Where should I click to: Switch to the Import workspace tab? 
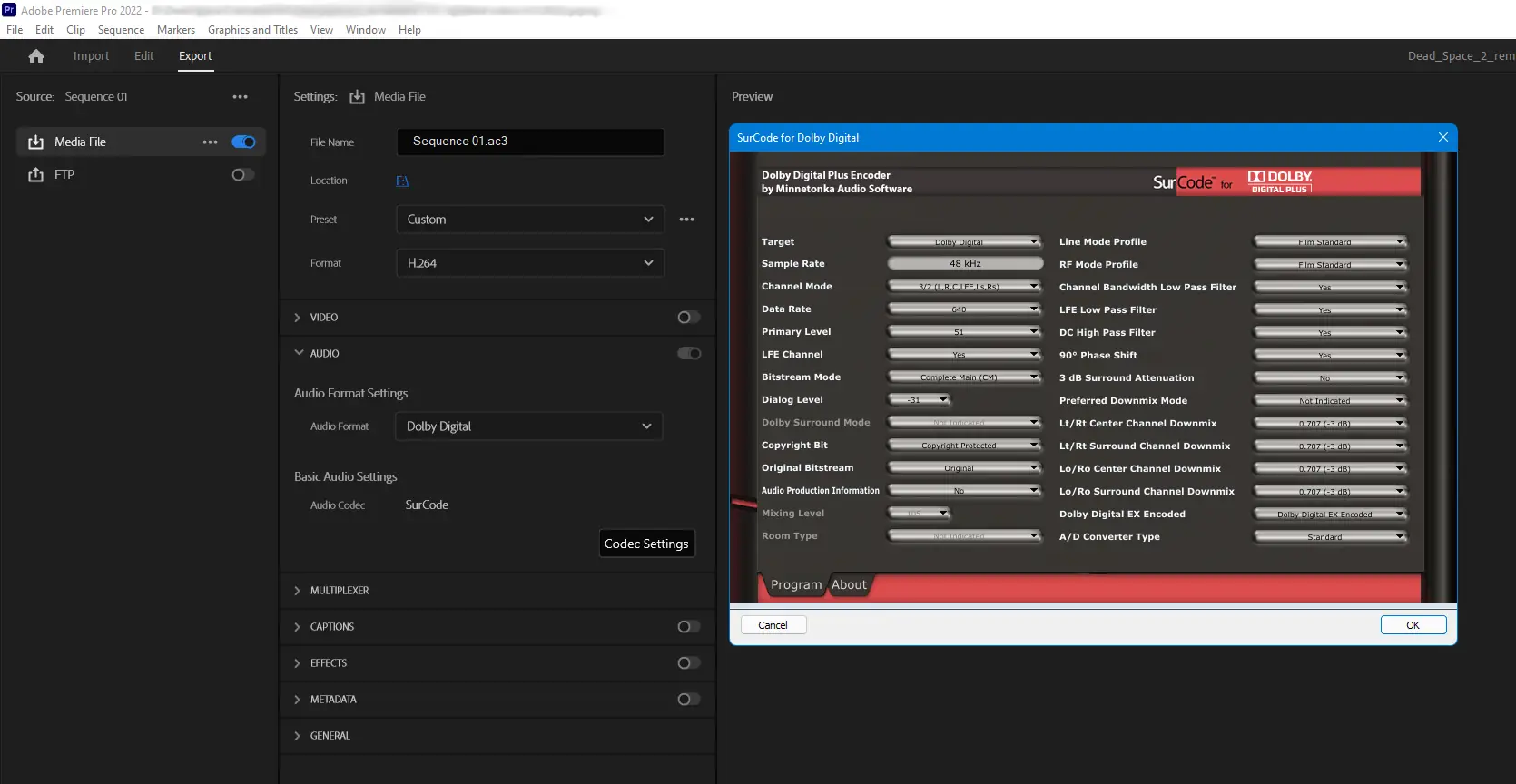point(91,56)
